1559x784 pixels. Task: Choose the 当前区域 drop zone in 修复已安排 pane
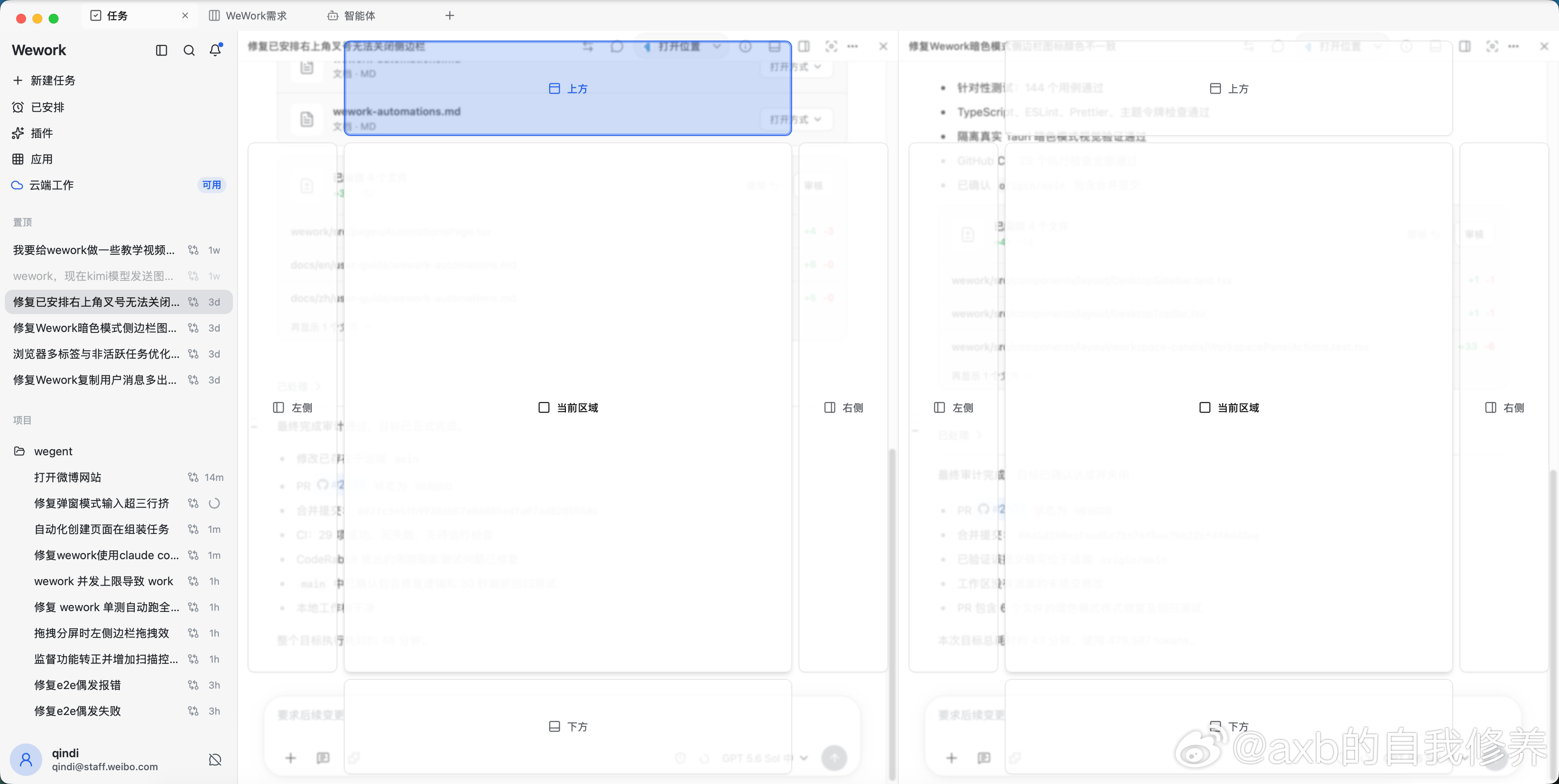pyautogui.click(x=568, y=407)
